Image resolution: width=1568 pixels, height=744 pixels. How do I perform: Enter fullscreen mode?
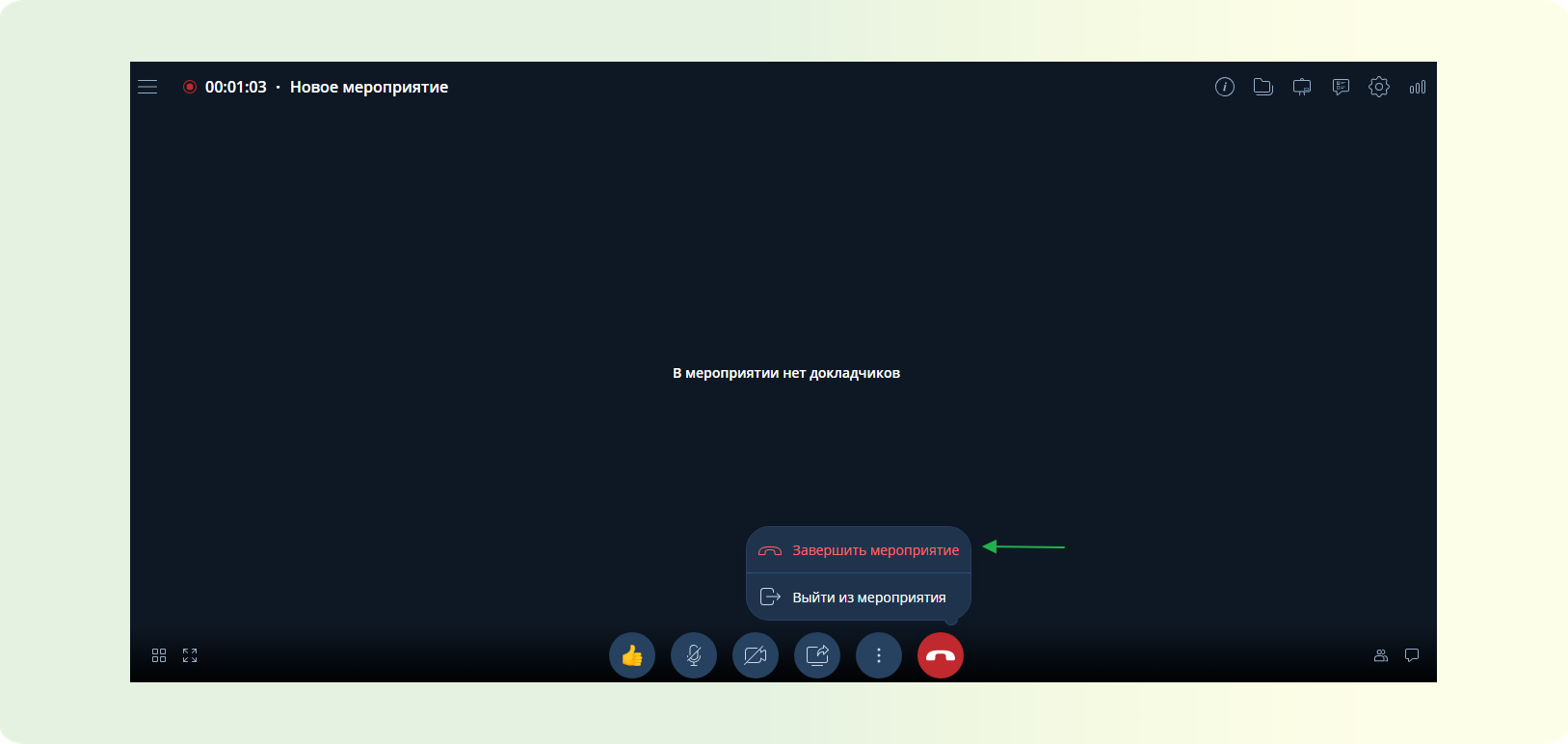point(190,655)
